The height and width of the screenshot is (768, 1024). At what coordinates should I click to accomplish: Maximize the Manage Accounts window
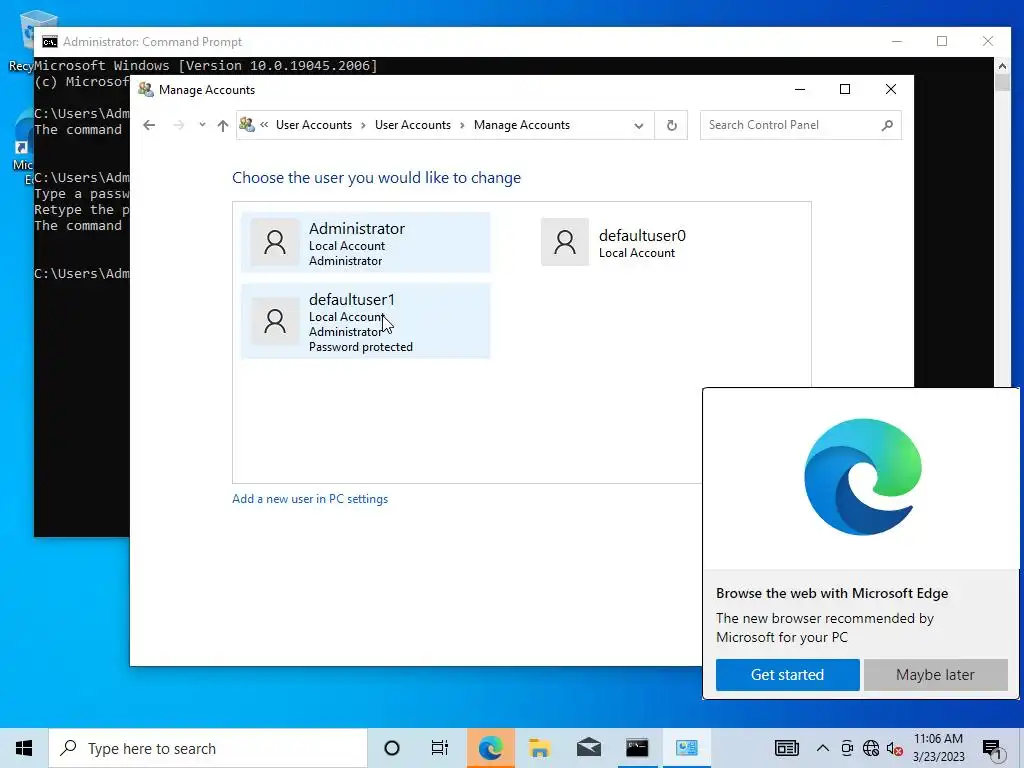[x=845, y=89]
